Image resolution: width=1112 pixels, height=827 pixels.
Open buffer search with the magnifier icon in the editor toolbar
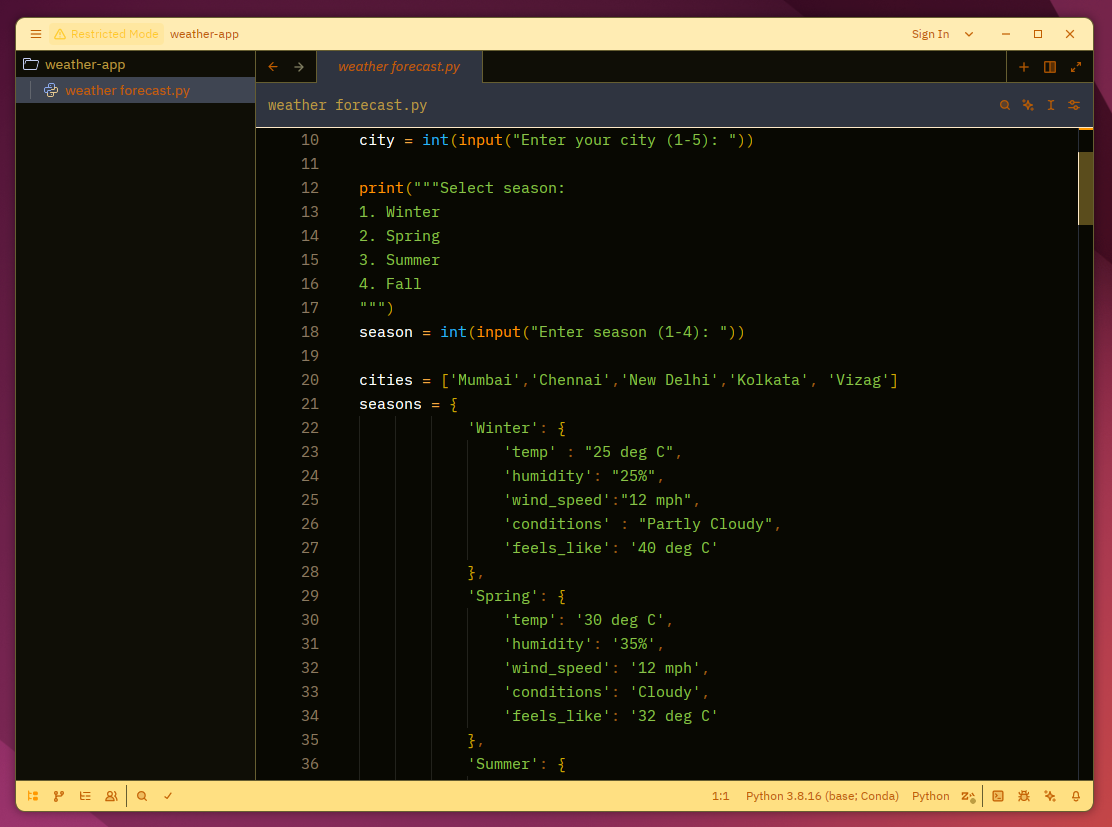pyautogui.click(x=1005, y=105)
